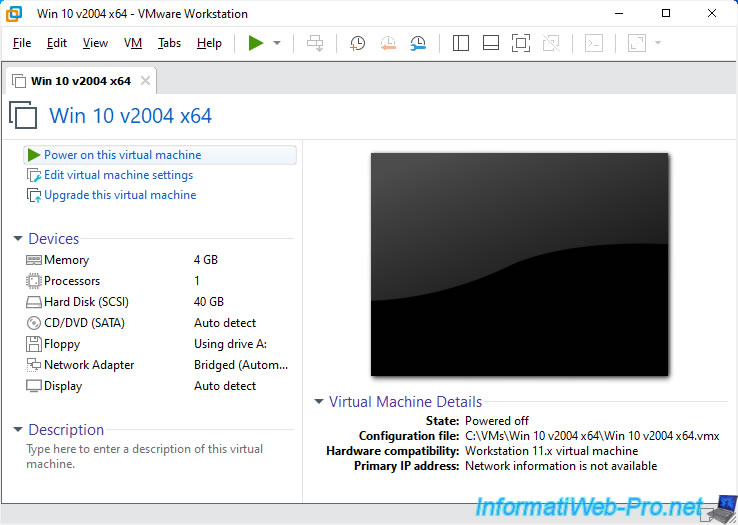738x525 pixels.
Task: Click 'Network information is not available' text
Action: pyautogui.click(x=561, y=466)
